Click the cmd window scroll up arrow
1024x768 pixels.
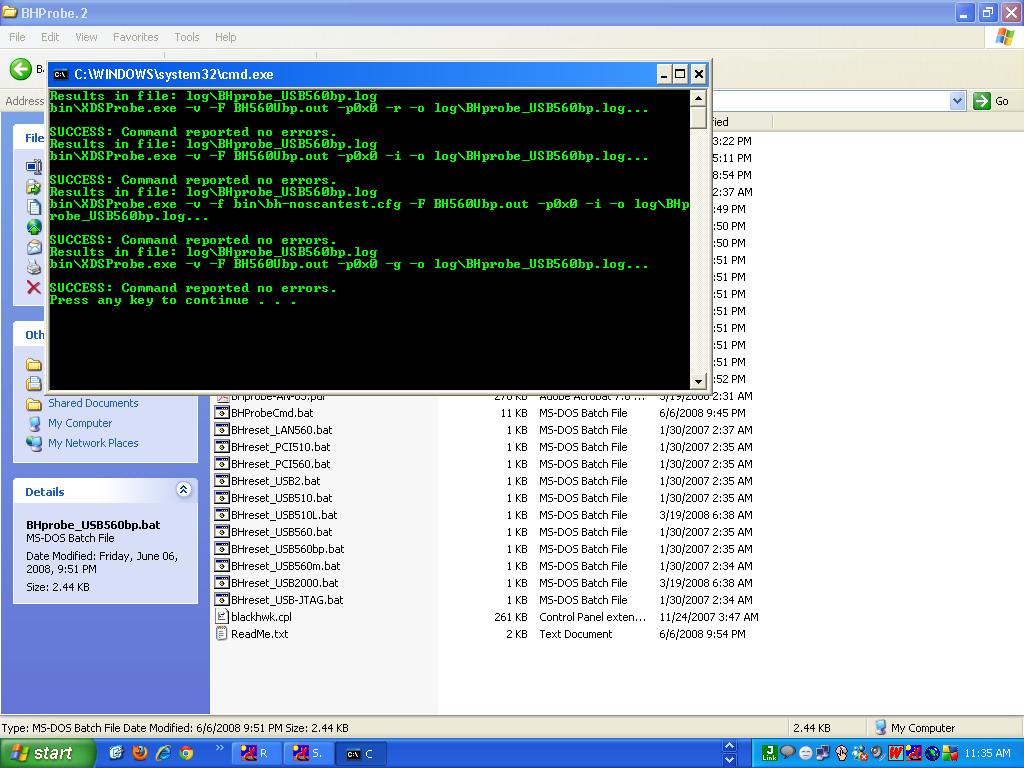698,99
